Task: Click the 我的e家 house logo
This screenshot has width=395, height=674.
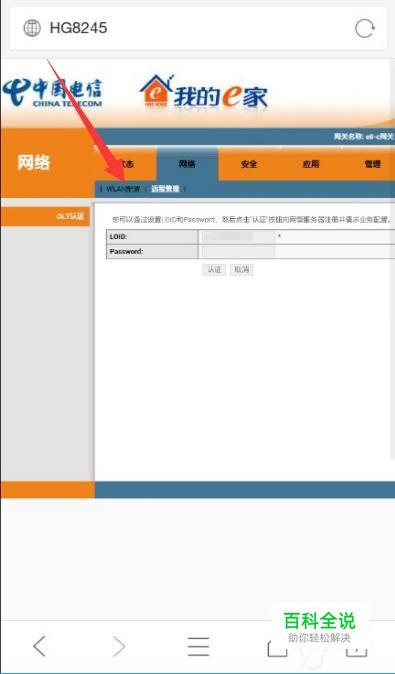Action: pyautogui.click(x=204, y=92)
